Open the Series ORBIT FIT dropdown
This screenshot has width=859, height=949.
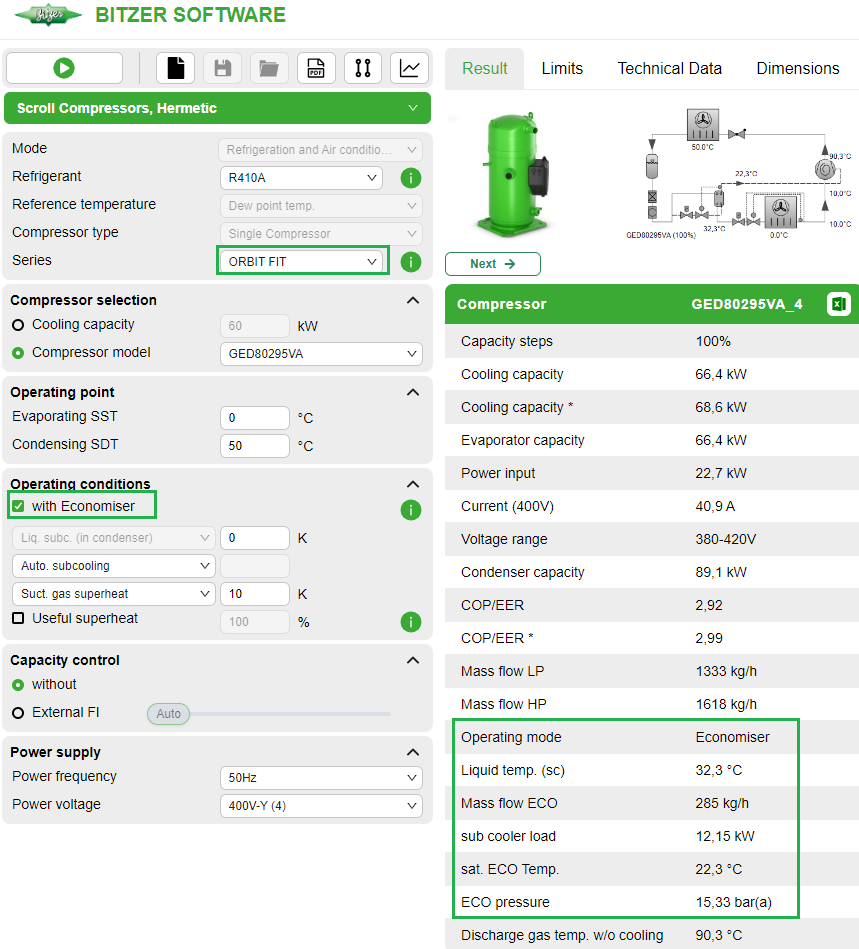click(301, 260)
